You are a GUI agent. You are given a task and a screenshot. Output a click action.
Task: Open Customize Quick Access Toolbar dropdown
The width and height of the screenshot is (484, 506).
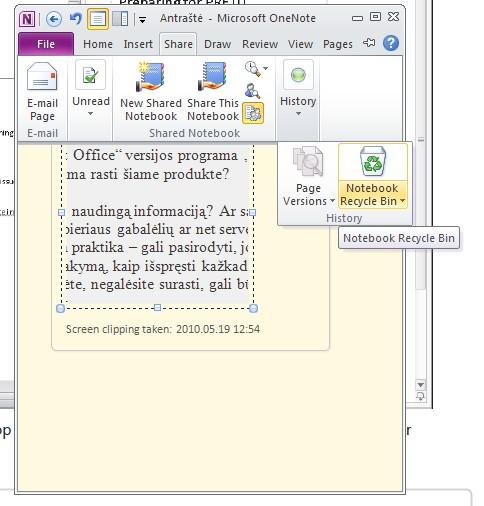[142, 20]
